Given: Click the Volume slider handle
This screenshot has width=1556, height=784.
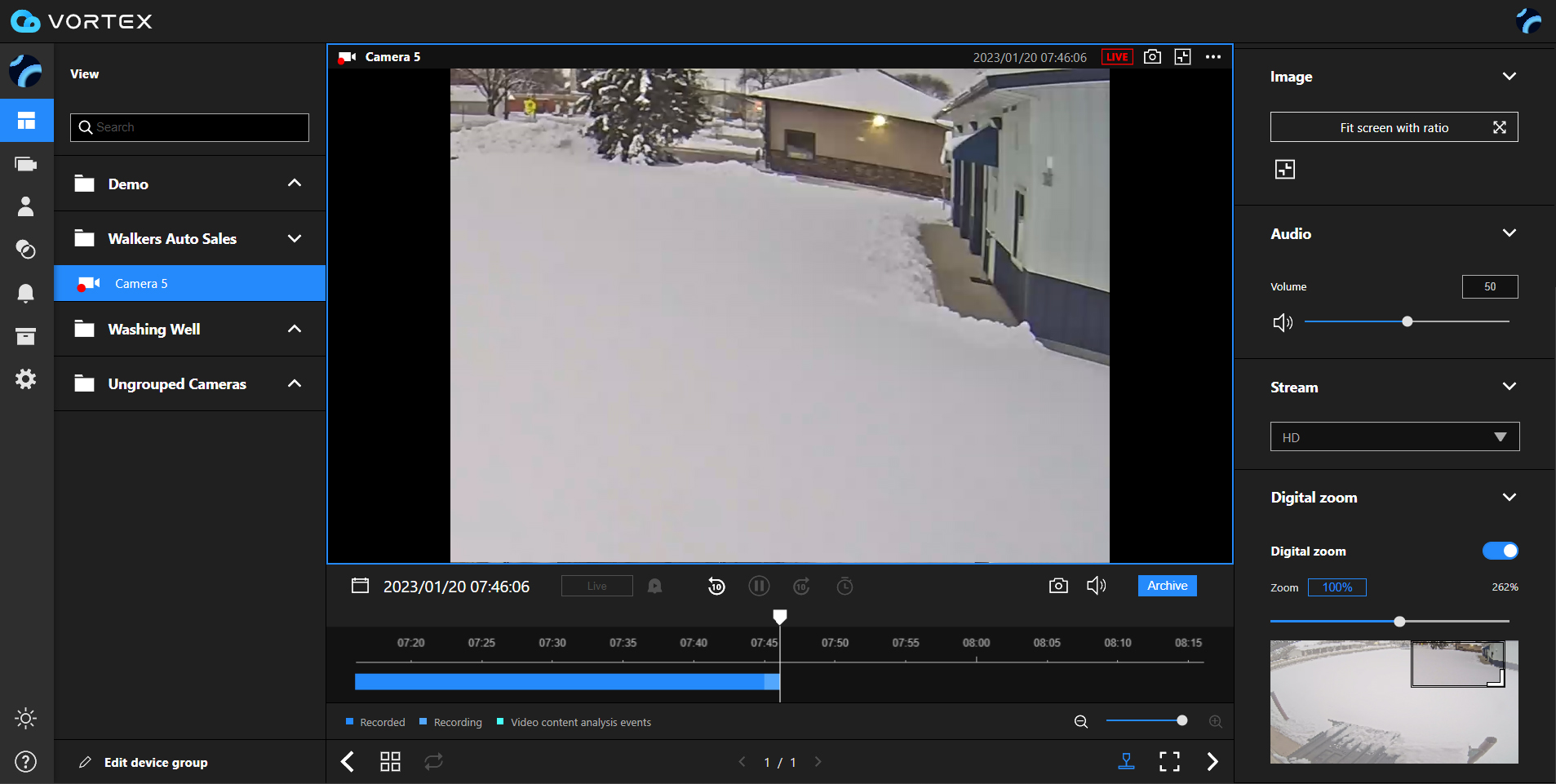Looking at the screenshot, I should (1407, 322).
